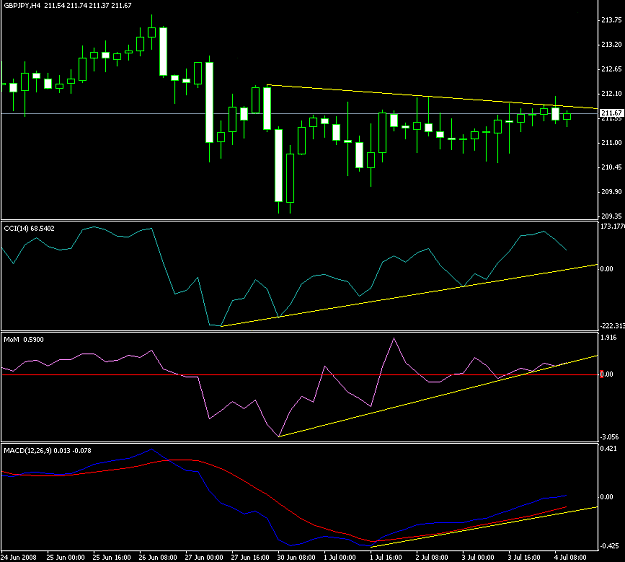Select the 210.45 price axis label
The height and width of the screenshot is (562, 625).
pos(611,167)
